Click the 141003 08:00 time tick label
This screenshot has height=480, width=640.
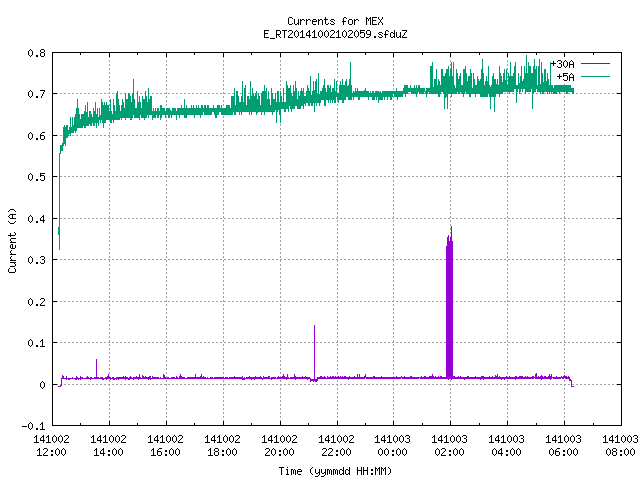[620, 446]
